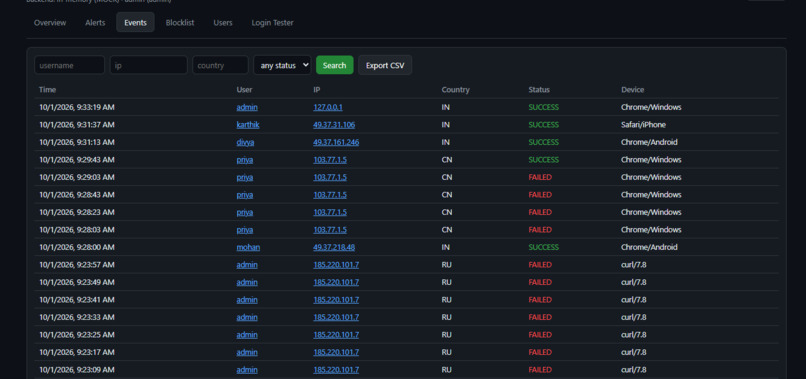Screen dimensions: 806x379
Task: Open IP link 49.37.161.246
Action: click(x=336, y=142)
